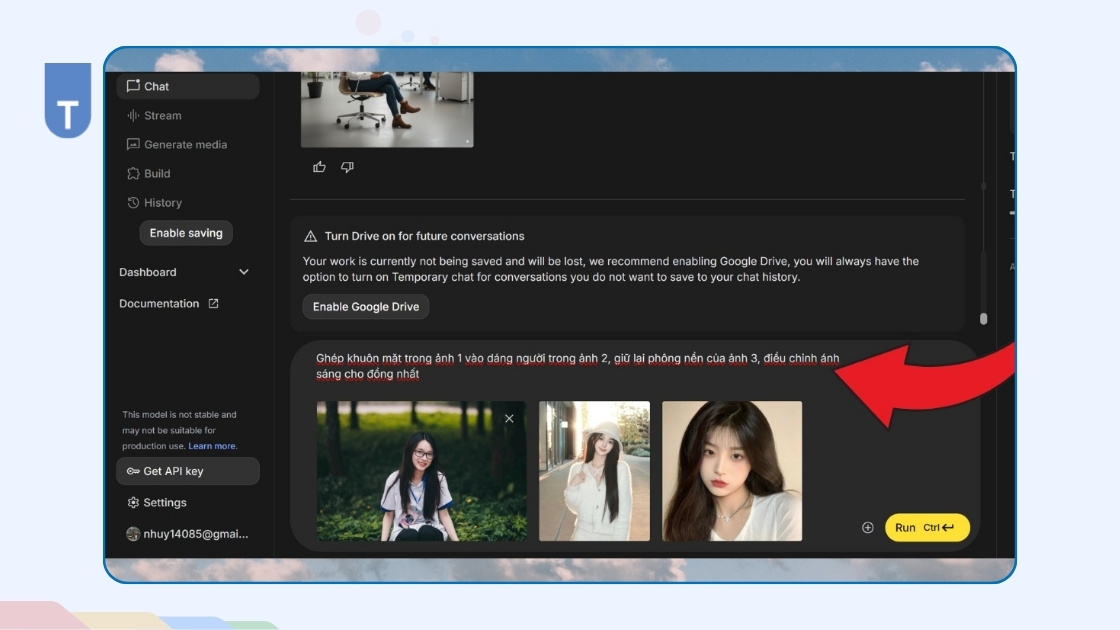Select the white hat girl thumbnail
Viewport: 1120px width, 630px height.
[x=594, y=471]
